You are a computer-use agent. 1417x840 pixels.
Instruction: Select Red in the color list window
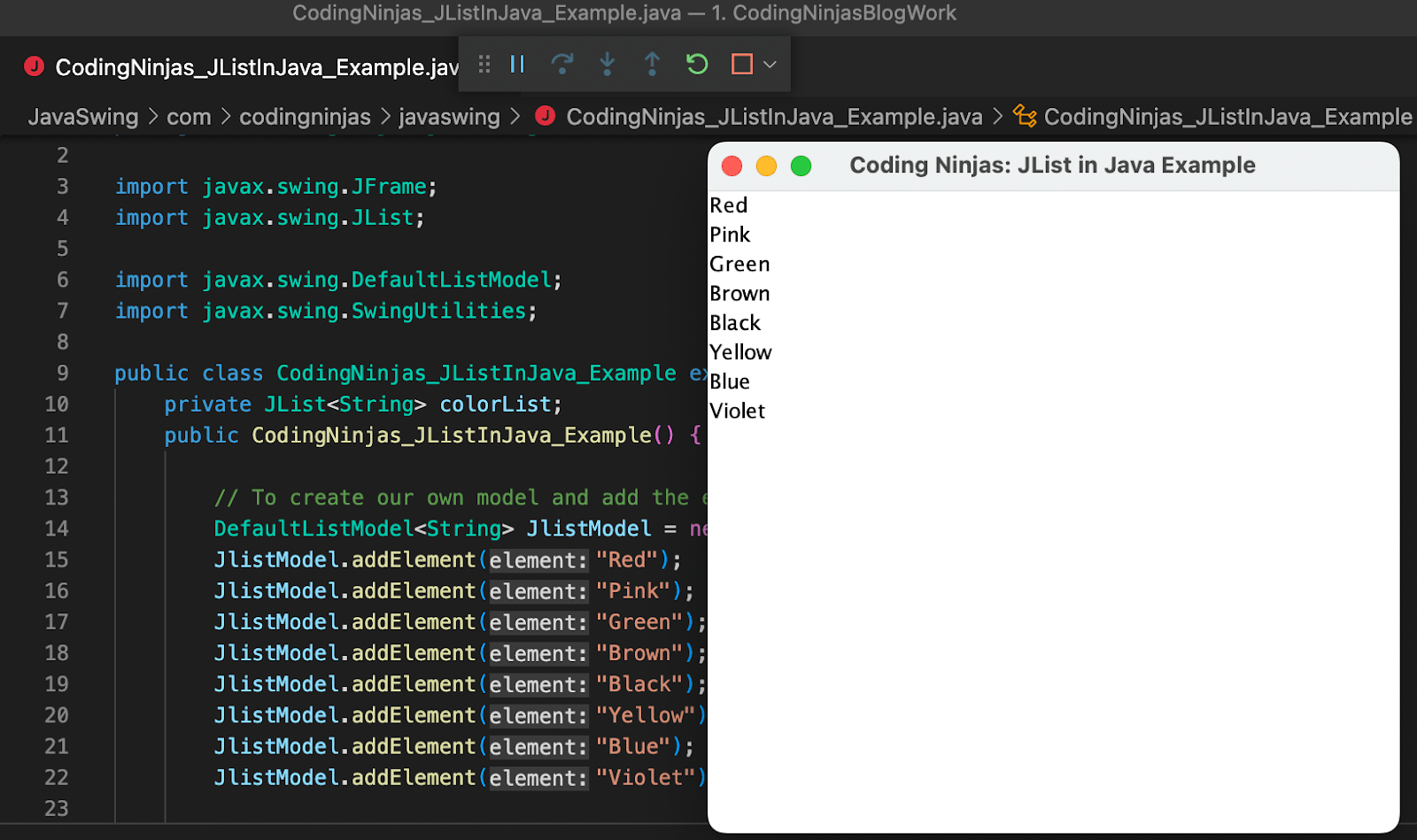[x=728, y=204]
